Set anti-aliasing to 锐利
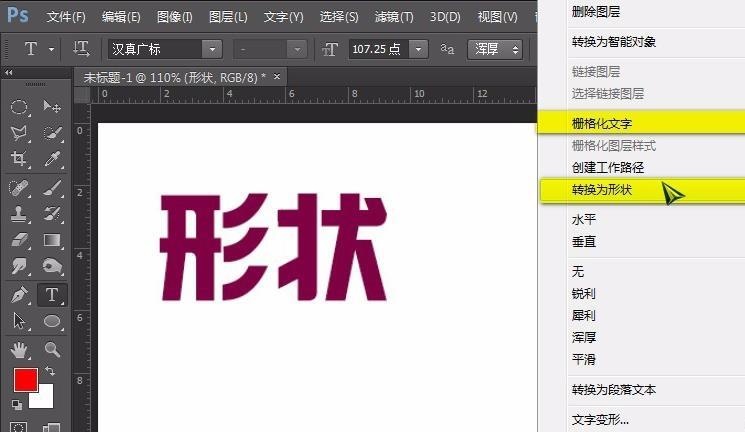Viewport: 745px width, 432px height. tap(584, 293)
